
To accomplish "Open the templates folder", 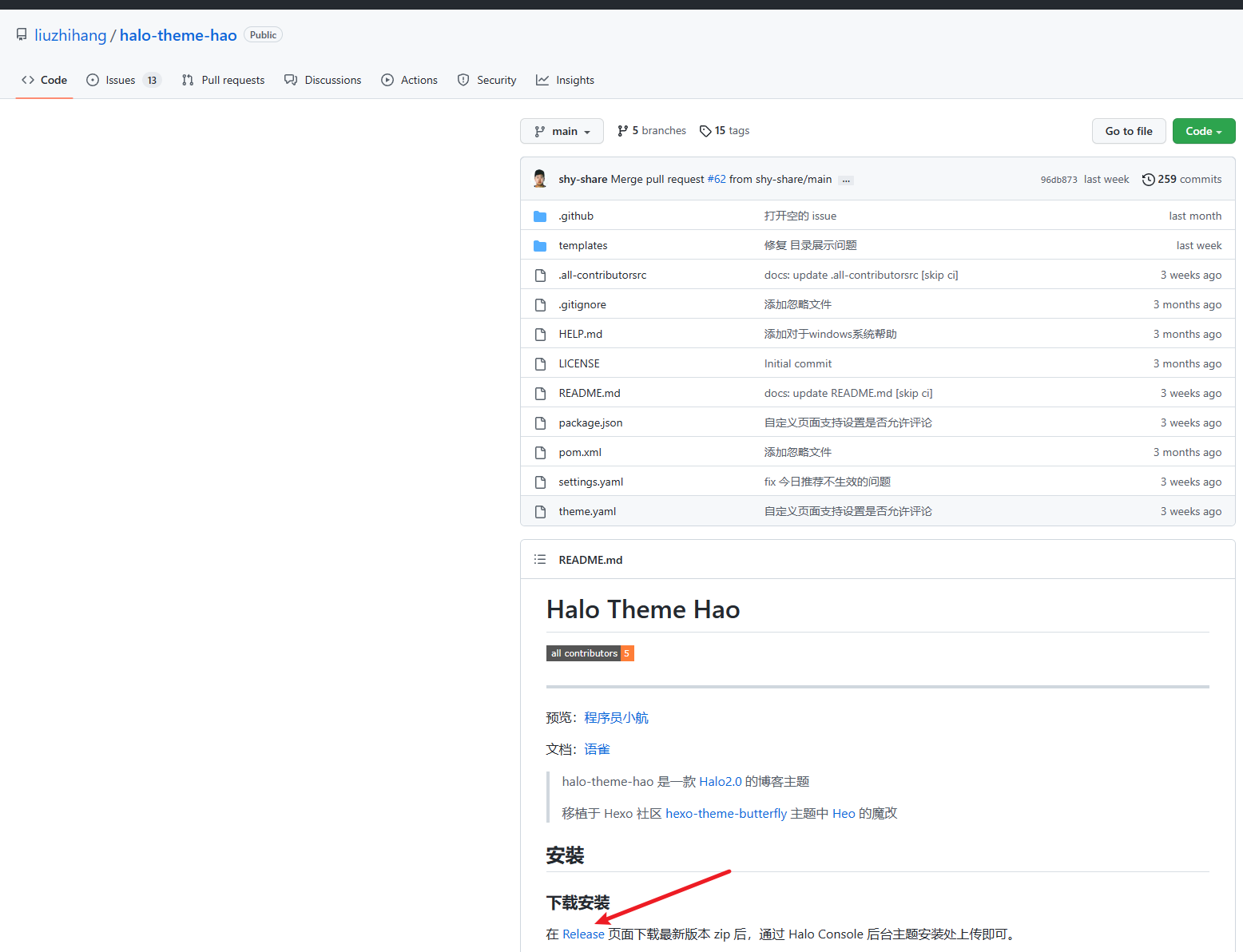I will 583,245.
